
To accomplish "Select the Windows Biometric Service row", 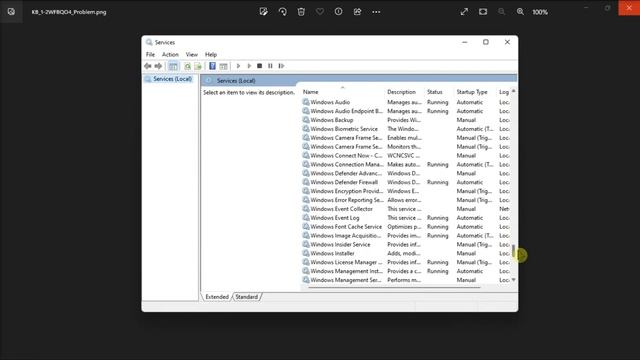I will (x=406, y=129).
